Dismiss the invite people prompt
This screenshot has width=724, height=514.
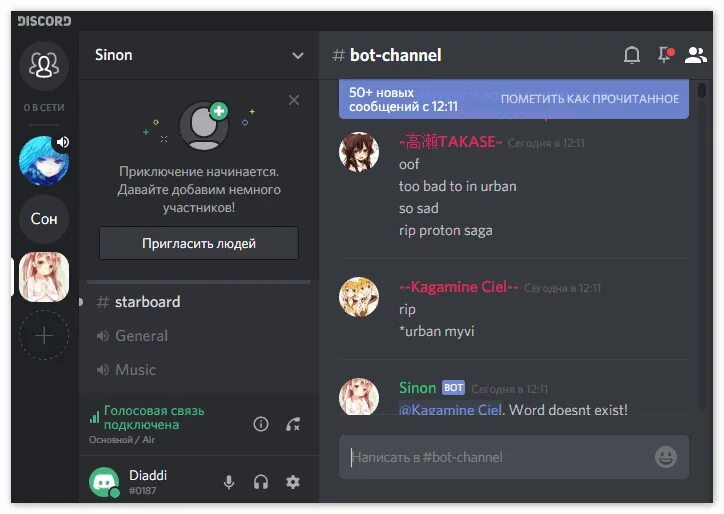[294, 100]
